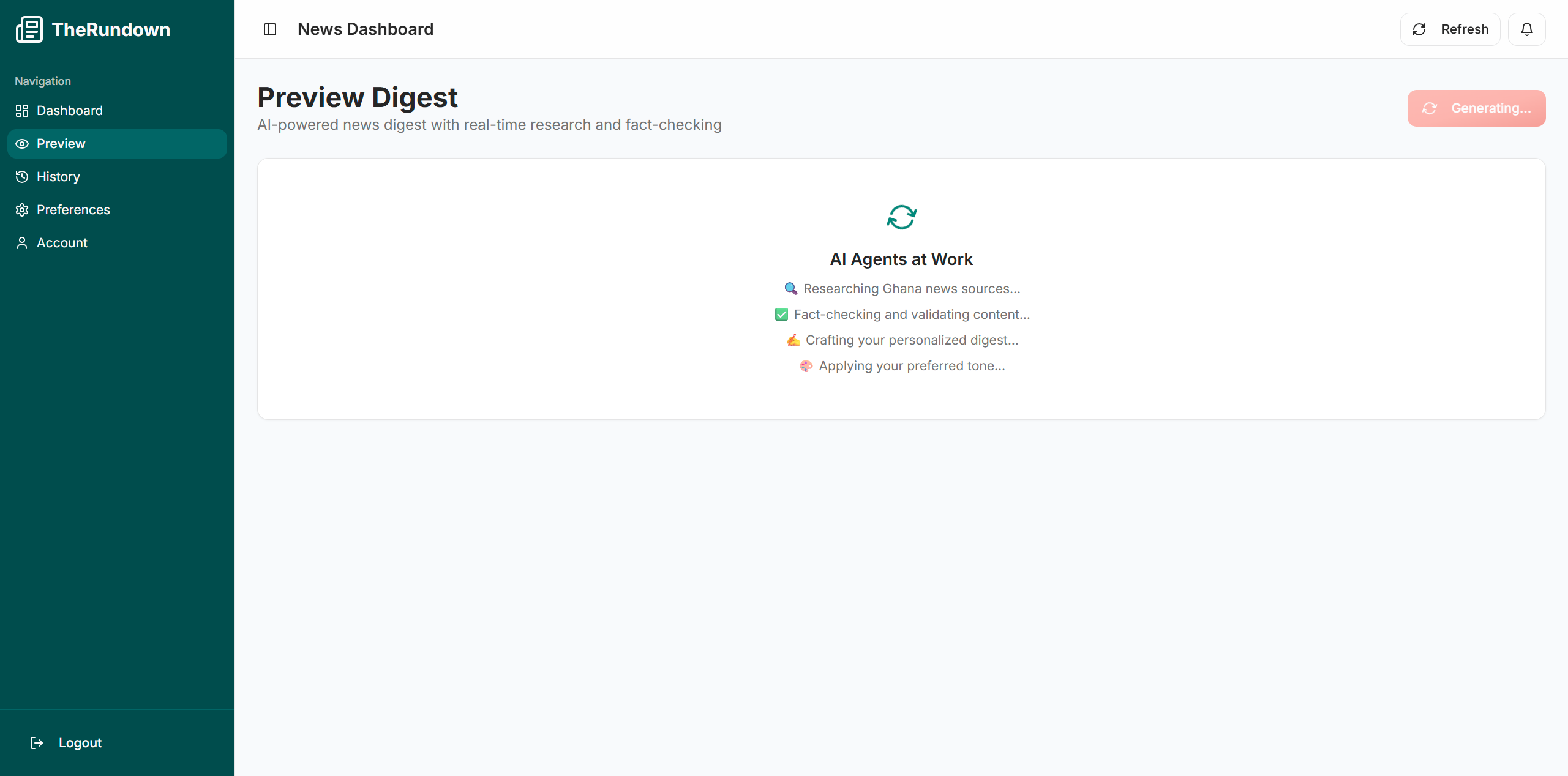Click the Generating... button
Viewport: 1568px width, 776px height.
(x=1476, y=108)
